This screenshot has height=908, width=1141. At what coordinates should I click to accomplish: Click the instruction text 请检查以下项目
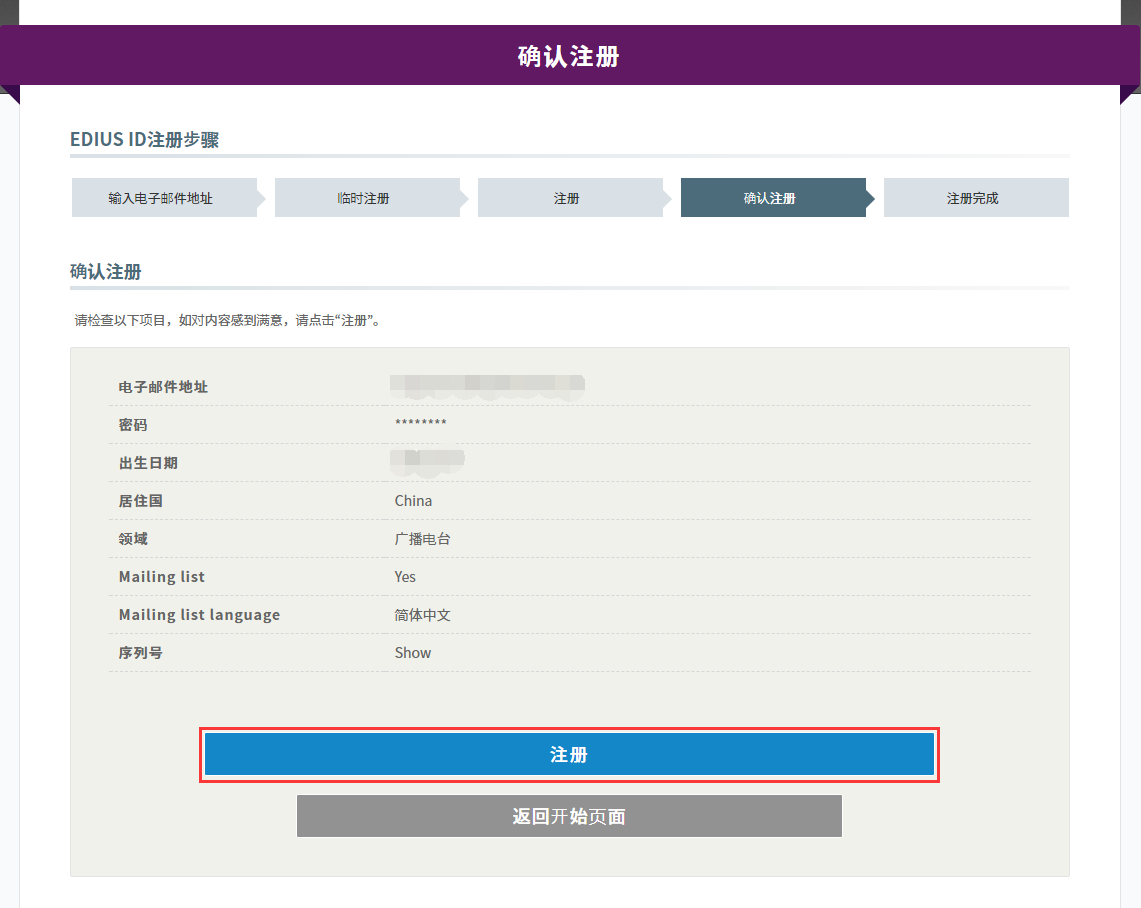(x=228, y=320)
